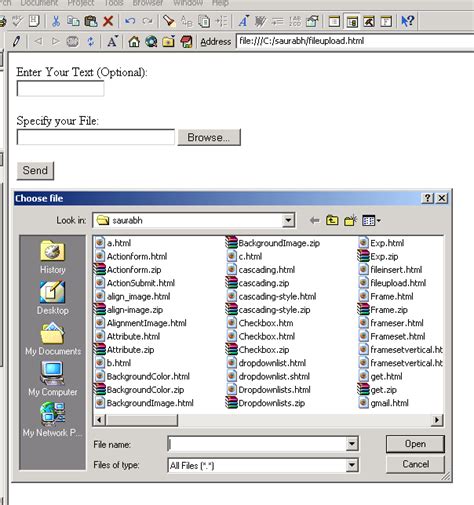Select gmail.html in the file list
This screenshot has height=505, width=474.
click(x=384, y=403)
